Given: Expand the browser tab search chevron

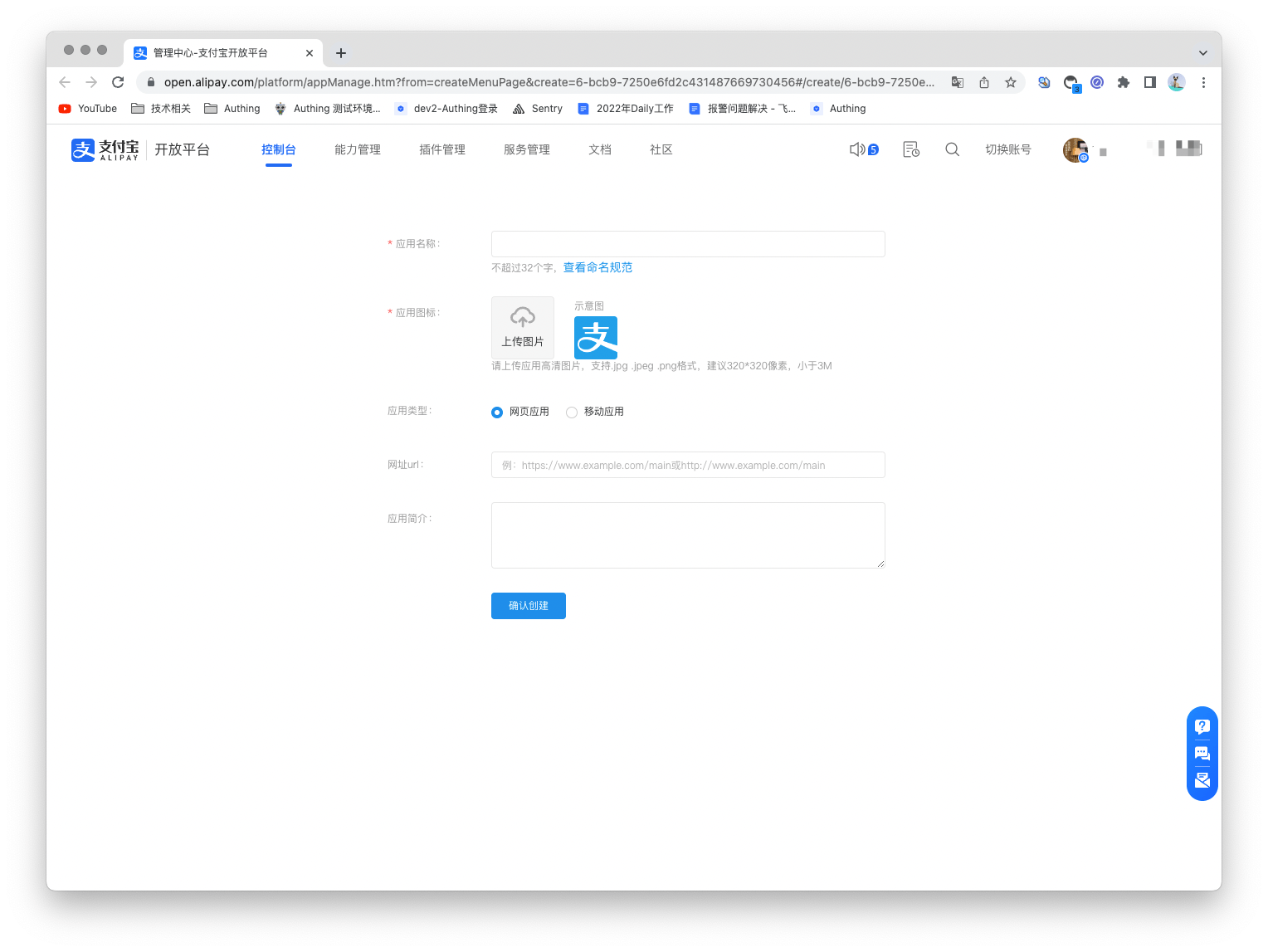Looking at the screenshot, I should [x=1202, y=53].
